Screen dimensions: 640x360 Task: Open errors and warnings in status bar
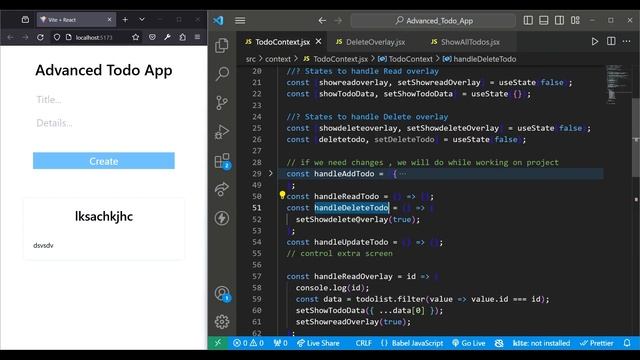tap(248, 343)
